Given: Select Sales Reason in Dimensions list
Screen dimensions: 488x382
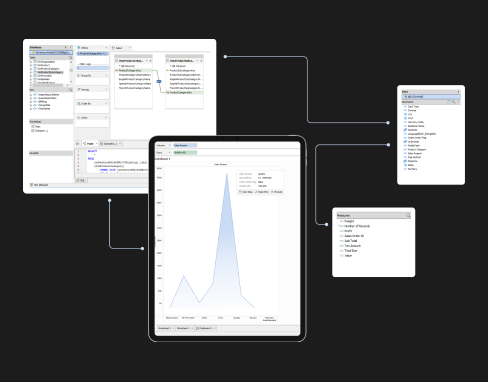Looking at the screenshot, I should [x=415, y=153].
